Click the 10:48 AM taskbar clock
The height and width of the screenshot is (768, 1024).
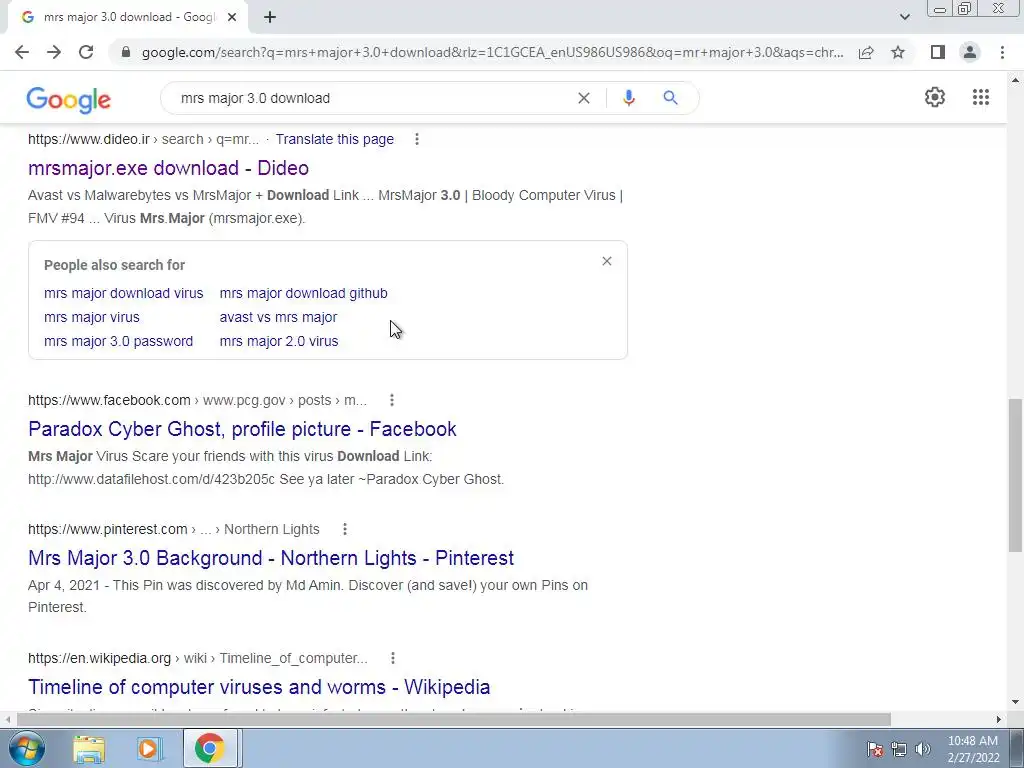[973, 749]
